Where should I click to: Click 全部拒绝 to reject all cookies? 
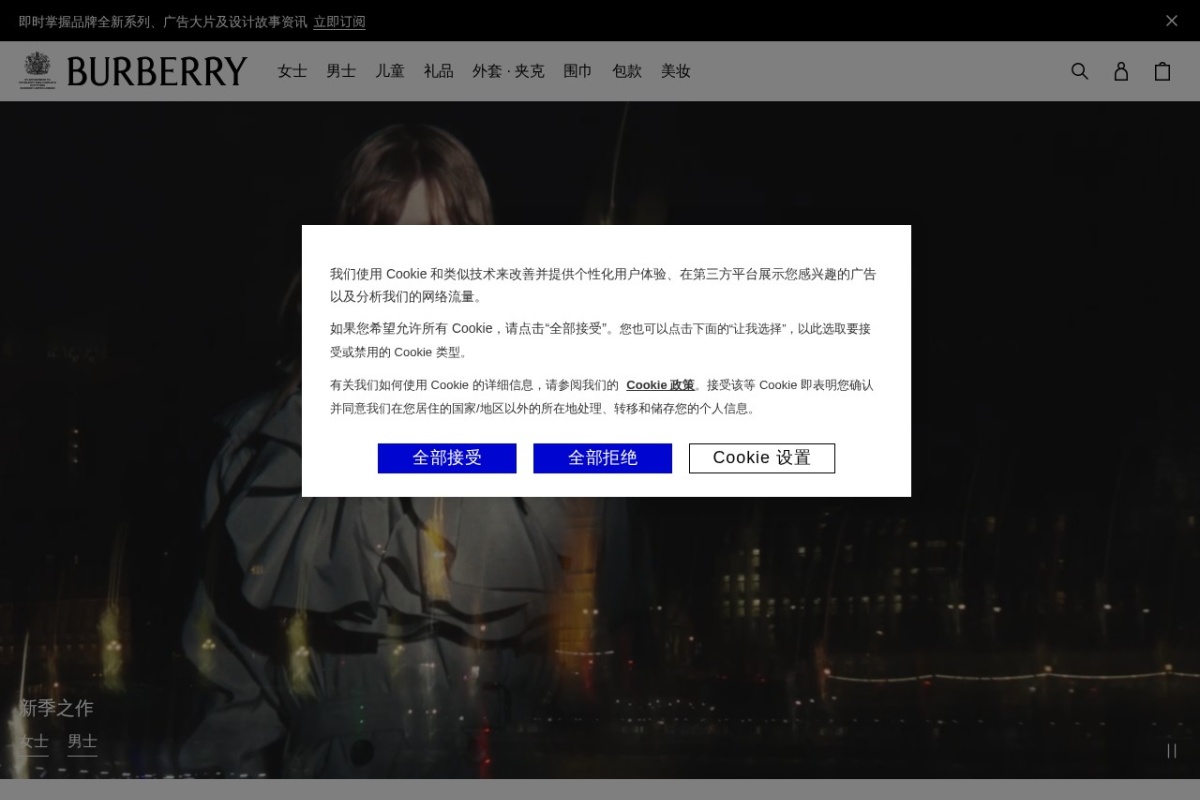[603, 458]
